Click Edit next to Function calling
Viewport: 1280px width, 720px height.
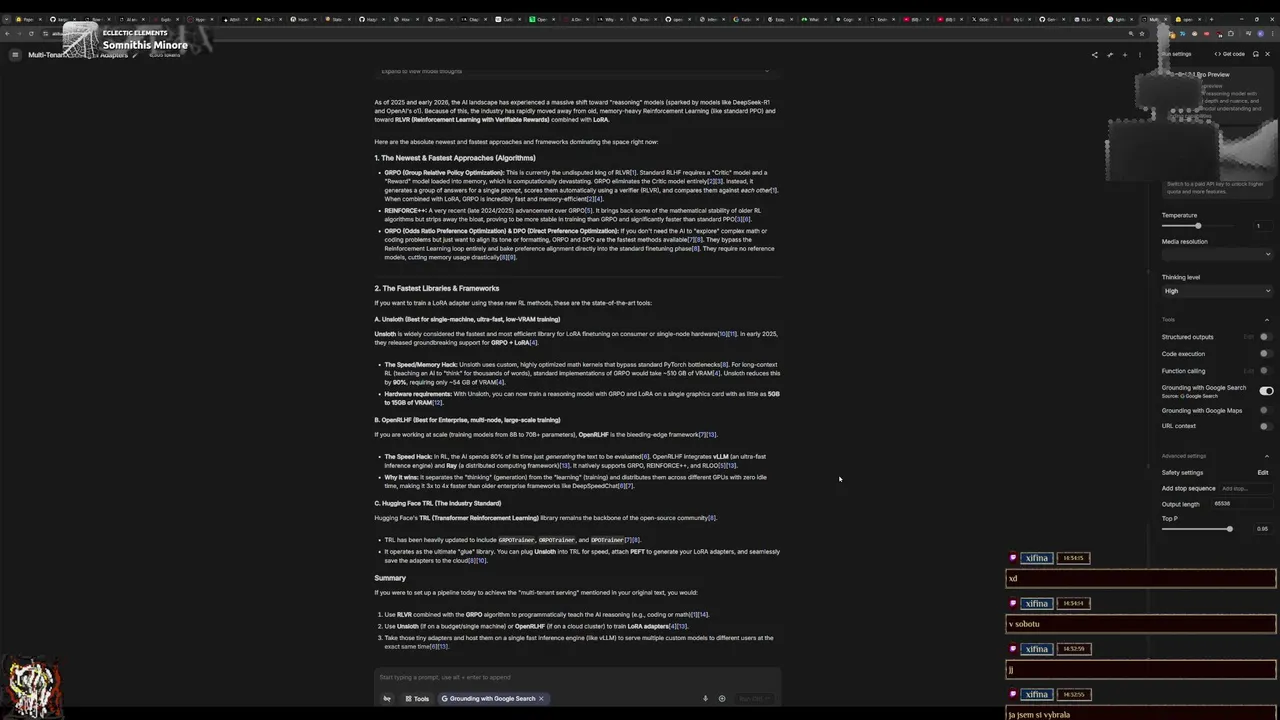(x=1248, y=371)
